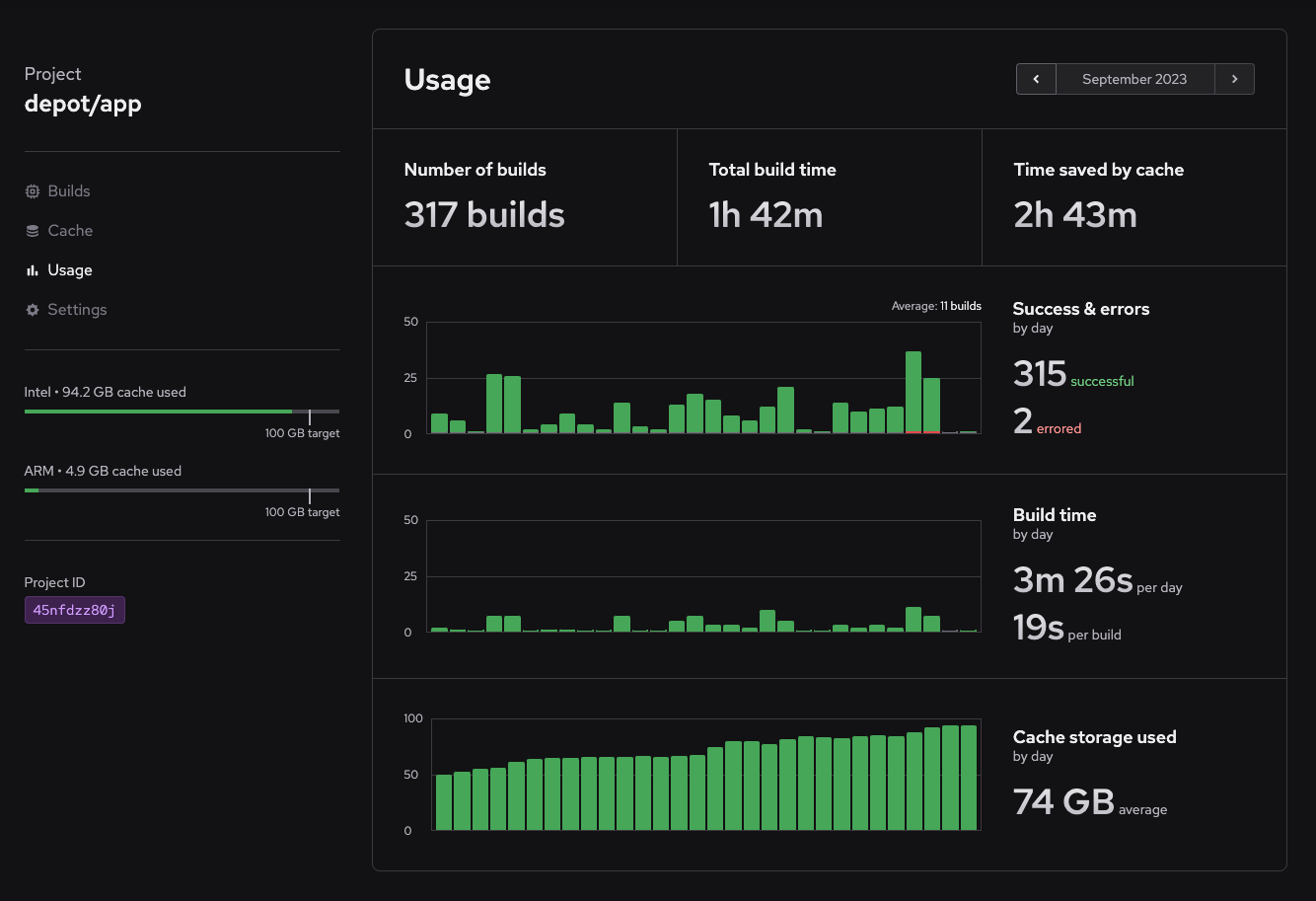This screenshot has height=901, width=1316.
Task: Collapse to the previous month with the left arrow
Action: click(x=1035, y=78)
